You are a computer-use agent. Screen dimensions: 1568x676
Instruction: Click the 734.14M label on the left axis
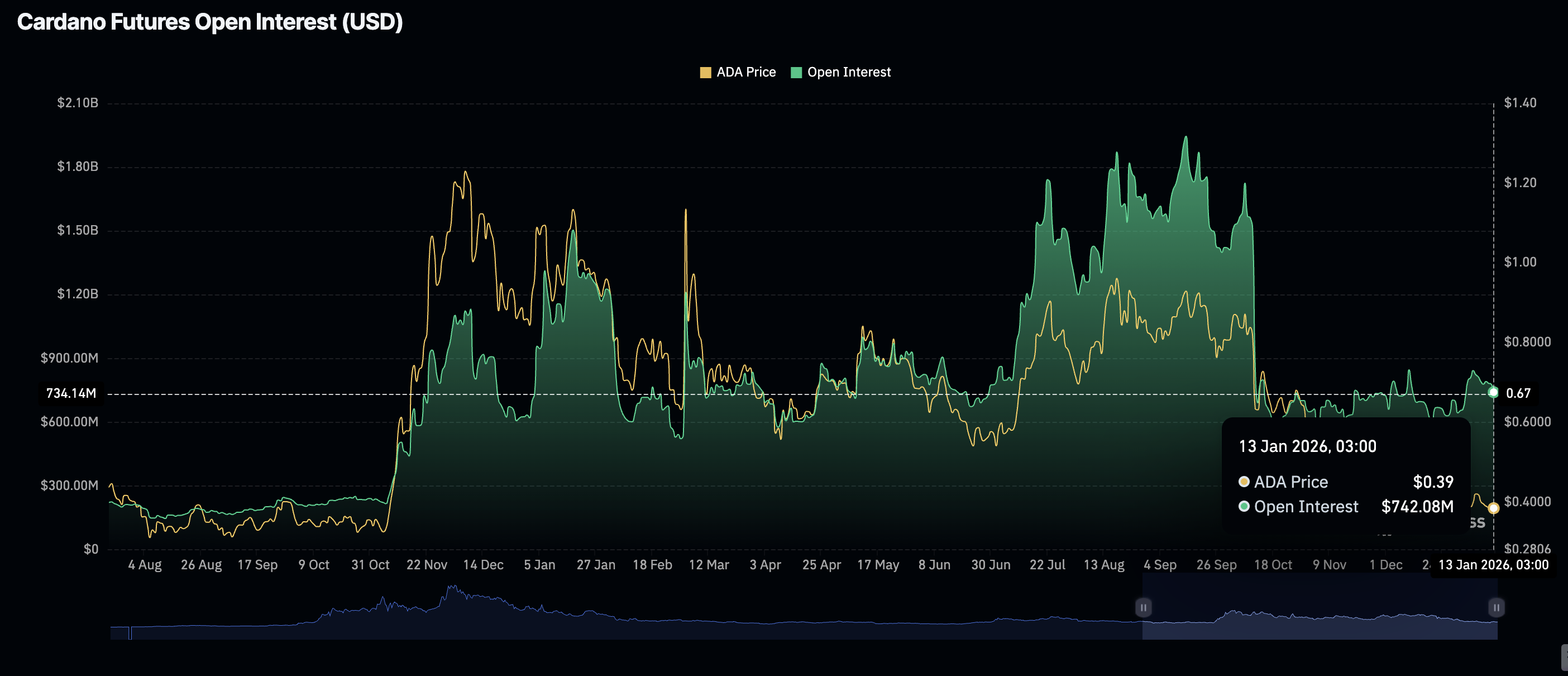[x=72, y=393]
